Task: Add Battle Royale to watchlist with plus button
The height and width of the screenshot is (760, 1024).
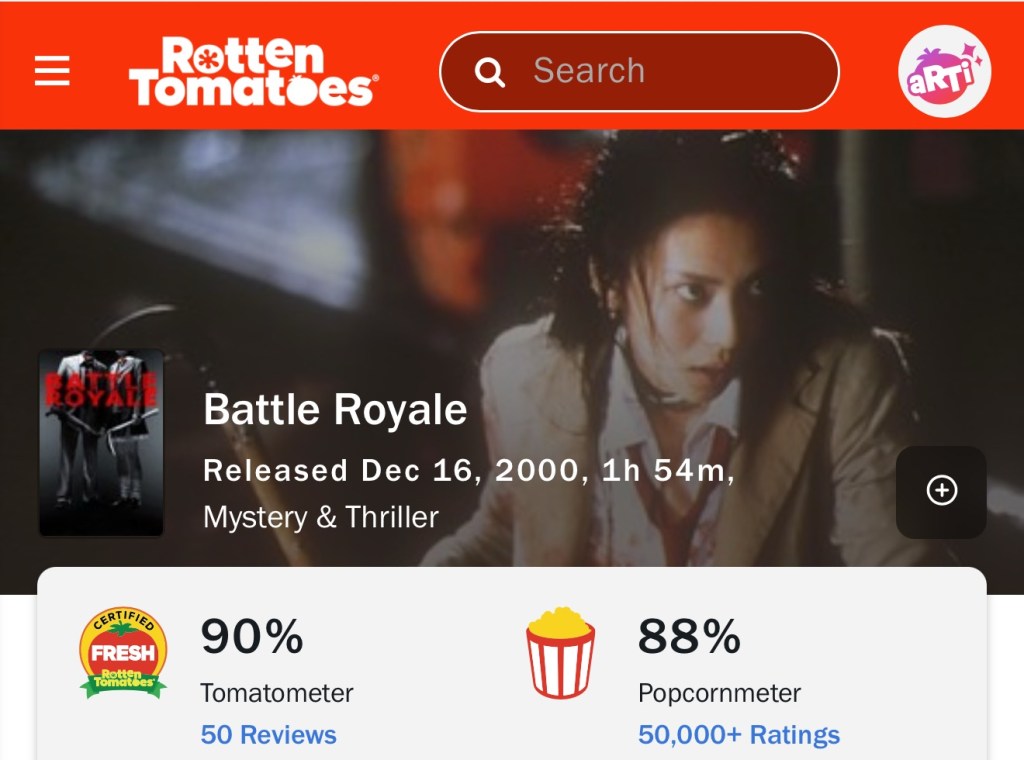Action: 941,491
